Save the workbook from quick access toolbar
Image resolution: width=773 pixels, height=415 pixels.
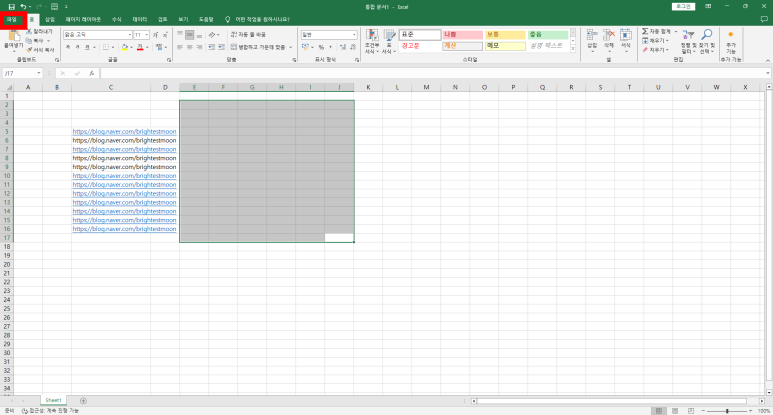11,7
